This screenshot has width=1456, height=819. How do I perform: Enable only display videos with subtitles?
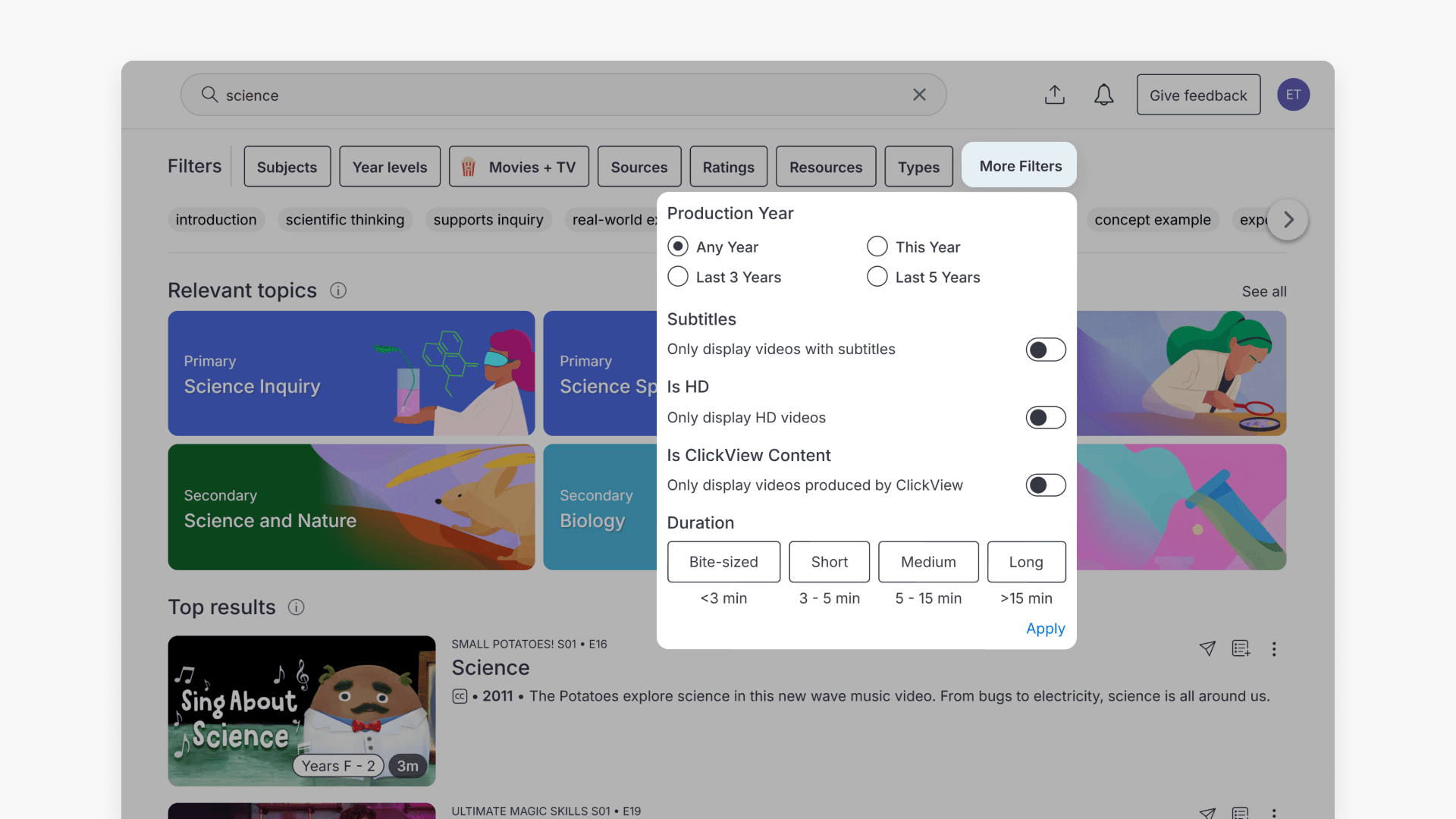coord(1045,349)
